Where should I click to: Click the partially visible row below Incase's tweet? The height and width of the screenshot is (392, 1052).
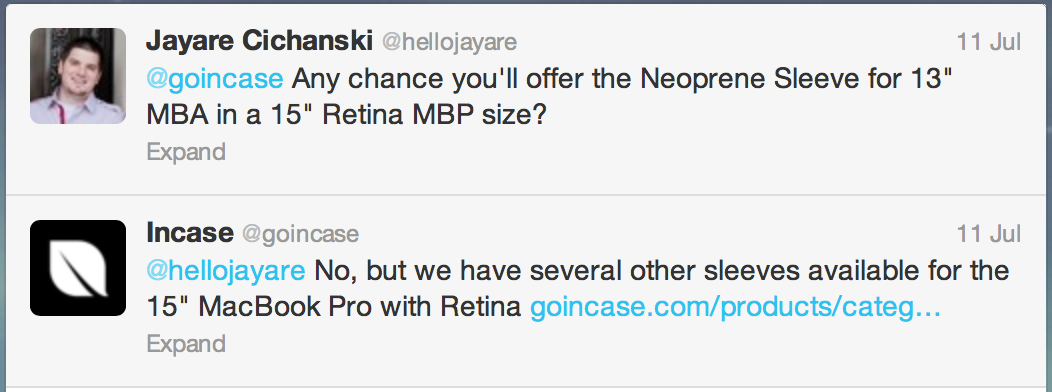coord(526,389)
